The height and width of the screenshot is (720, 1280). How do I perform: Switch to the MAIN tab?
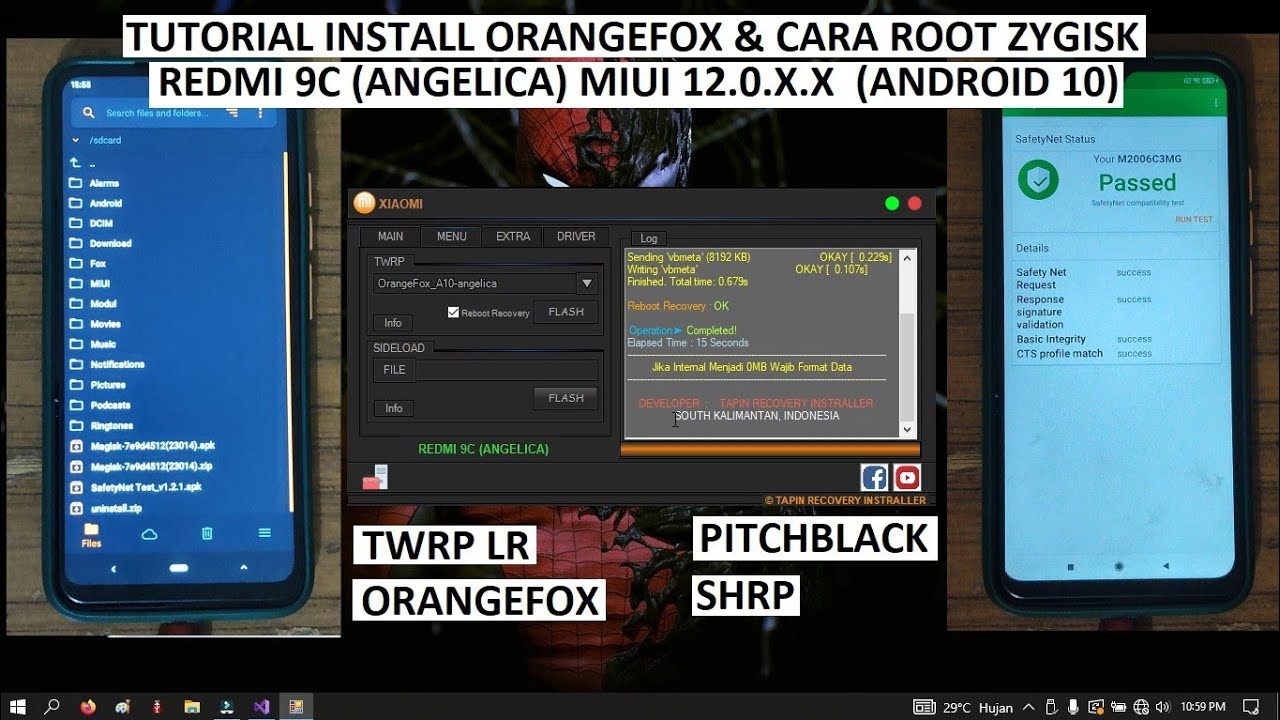tap(390, 237)
